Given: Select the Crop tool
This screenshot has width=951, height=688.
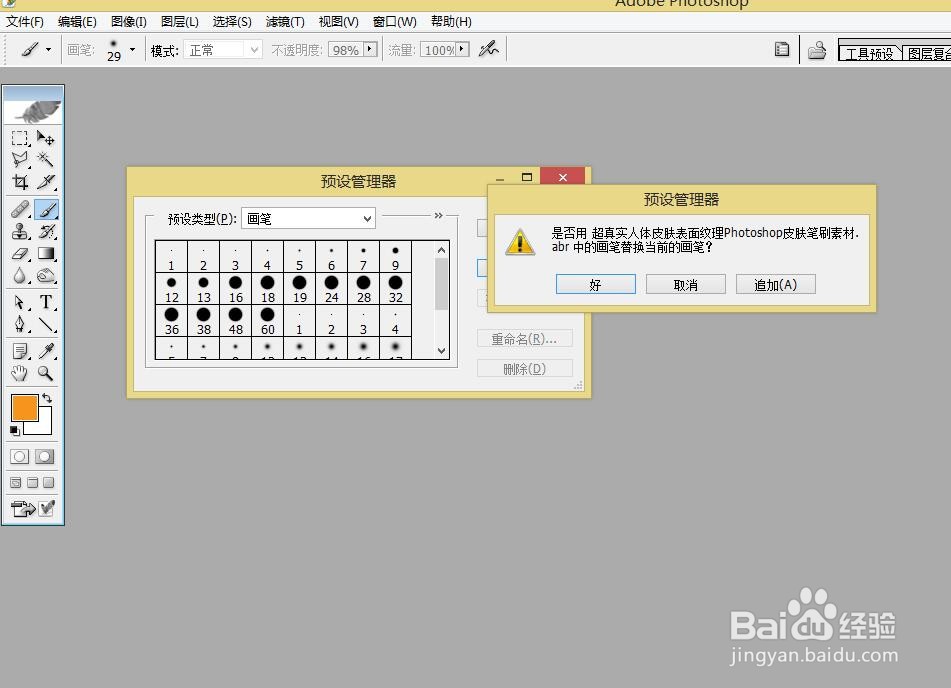Looking at the screenshot, I should (x=20, y=181).
